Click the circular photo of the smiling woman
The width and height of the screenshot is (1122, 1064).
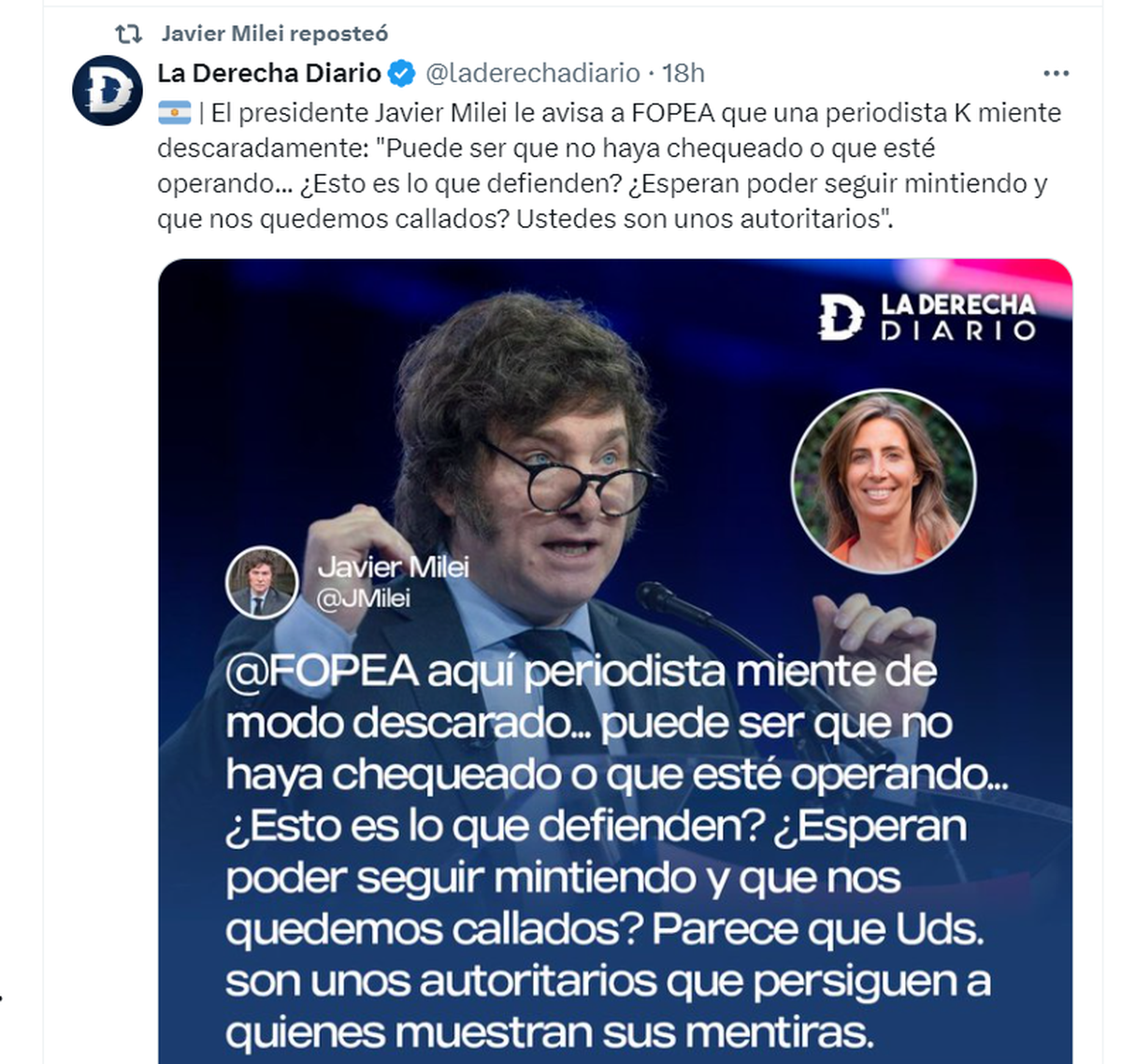tap(884, 481)
